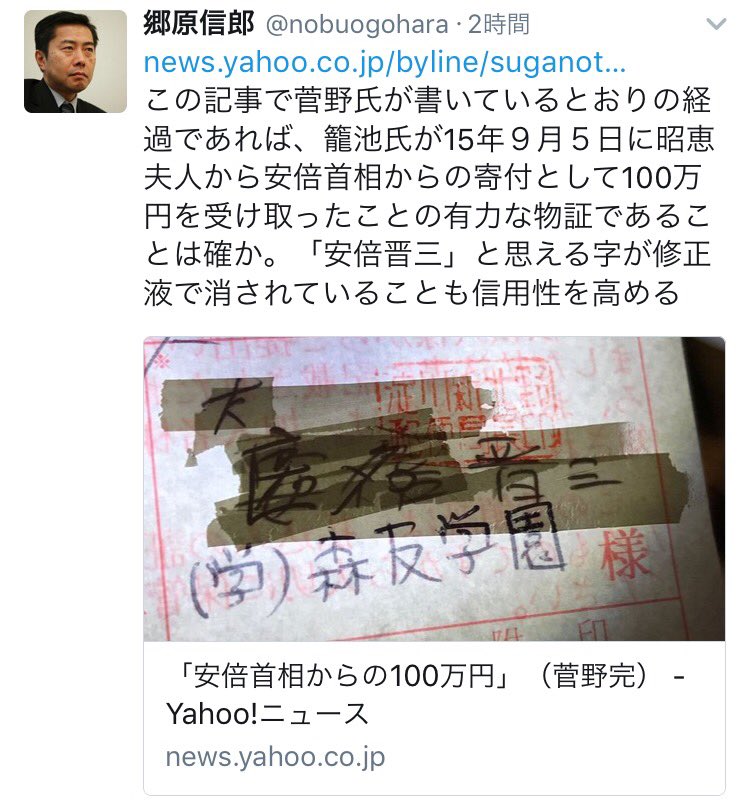Open the card headline 「安倍首相からの100万円」
The width and height of the screenshot is (750, 802).
pyautogui.click(x=343, y=676)
